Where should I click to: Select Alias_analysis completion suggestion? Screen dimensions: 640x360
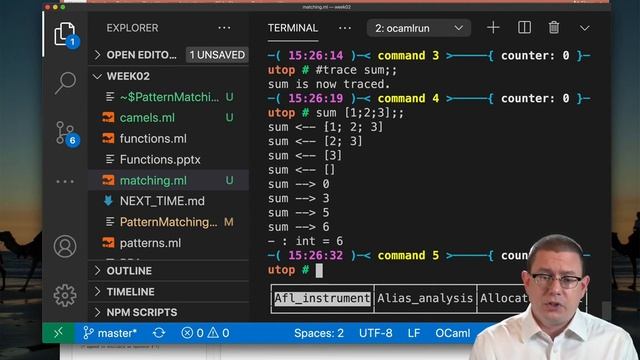425,298
